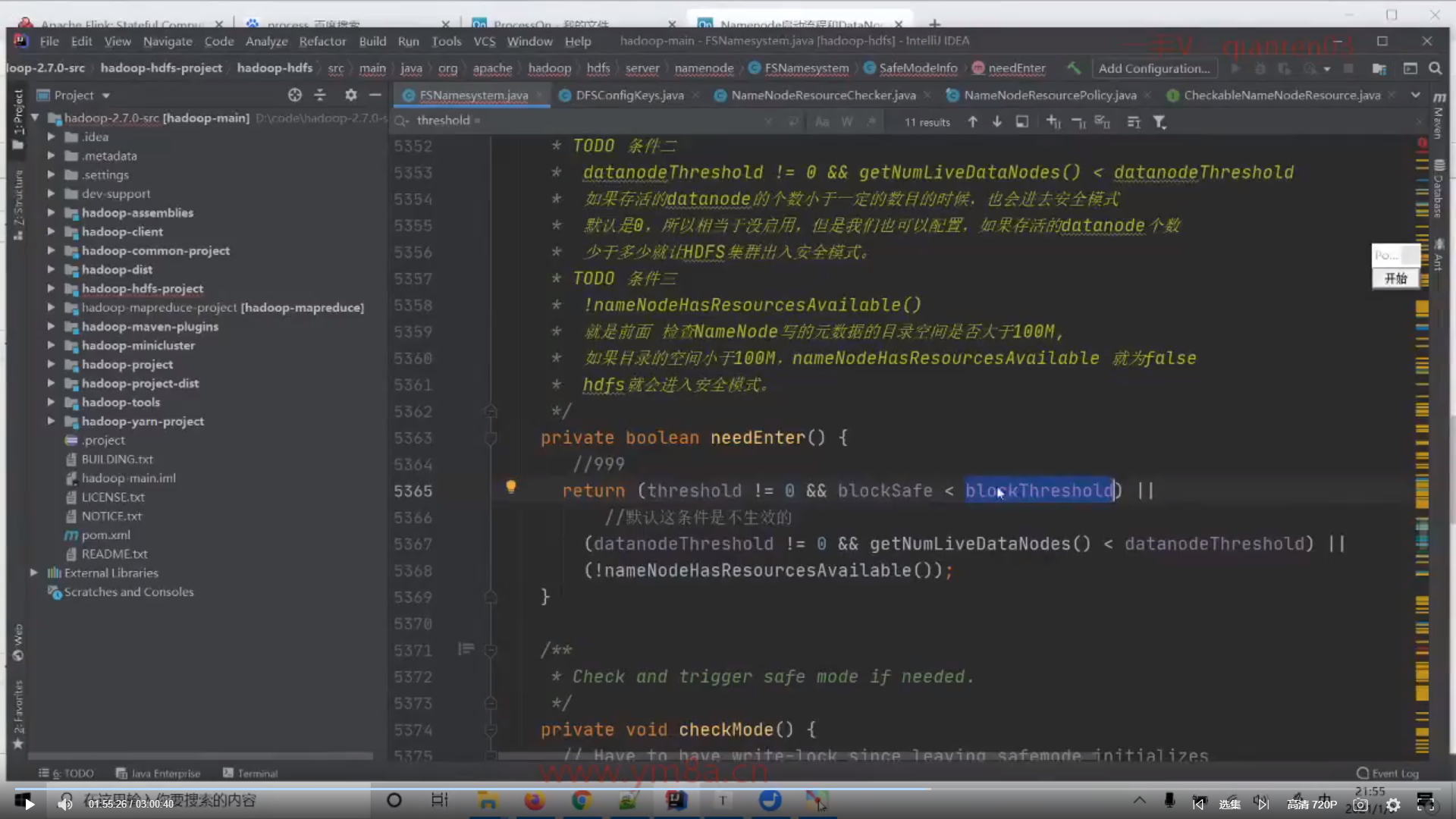Go to previous search occurrence arrow
The image size is (1456, 819).
tap(972, 122)
